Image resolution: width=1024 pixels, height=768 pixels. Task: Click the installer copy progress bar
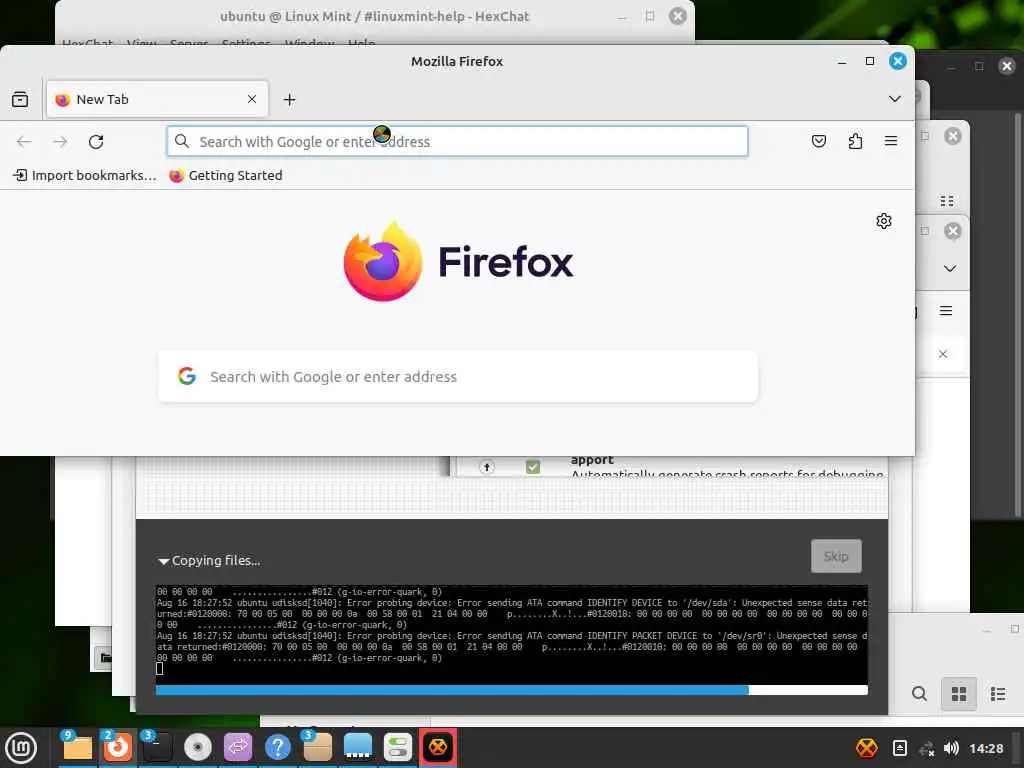point(511,690)
